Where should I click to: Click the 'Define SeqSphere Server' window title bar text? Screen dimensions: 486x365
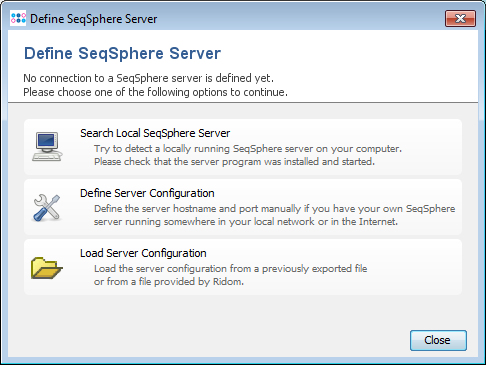(x=93, y=19)
